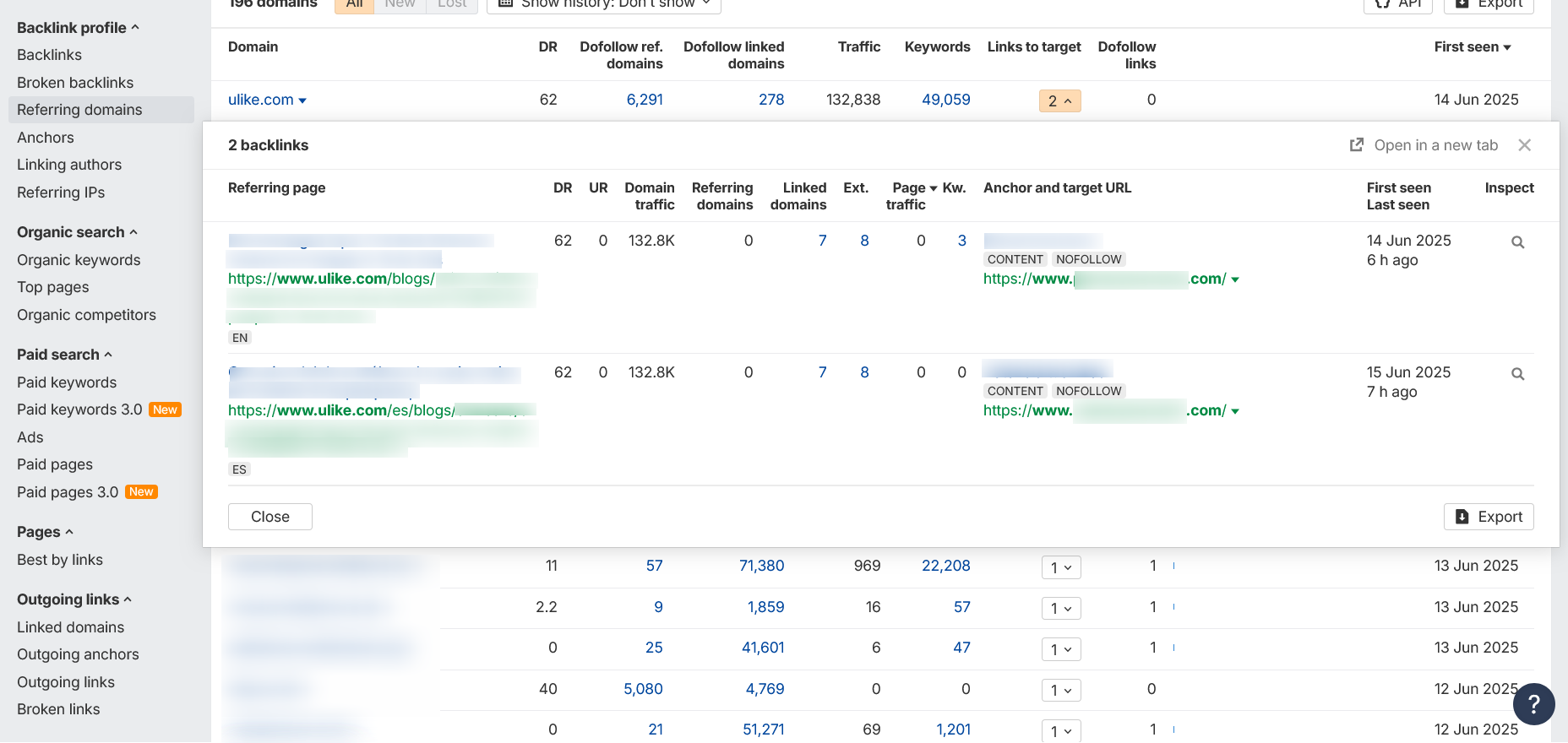Open Top pages report
This screenshot has width=1568, height=743.
(x=53, y=287)
